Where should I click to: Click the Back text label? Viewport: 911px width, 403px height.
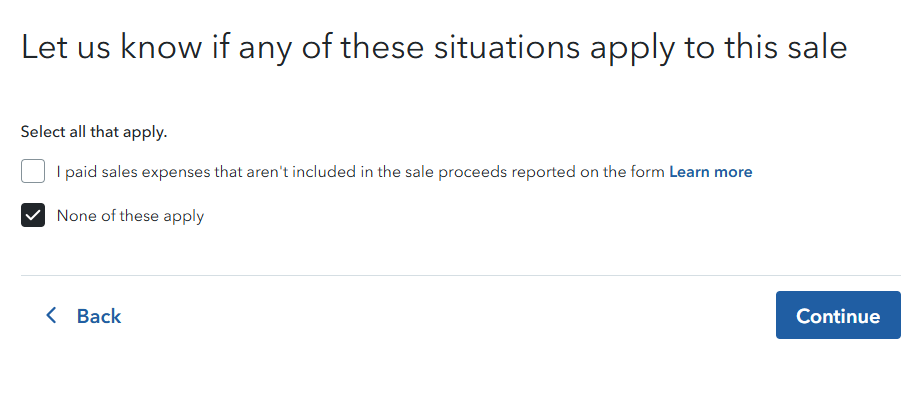pos(99,316)
